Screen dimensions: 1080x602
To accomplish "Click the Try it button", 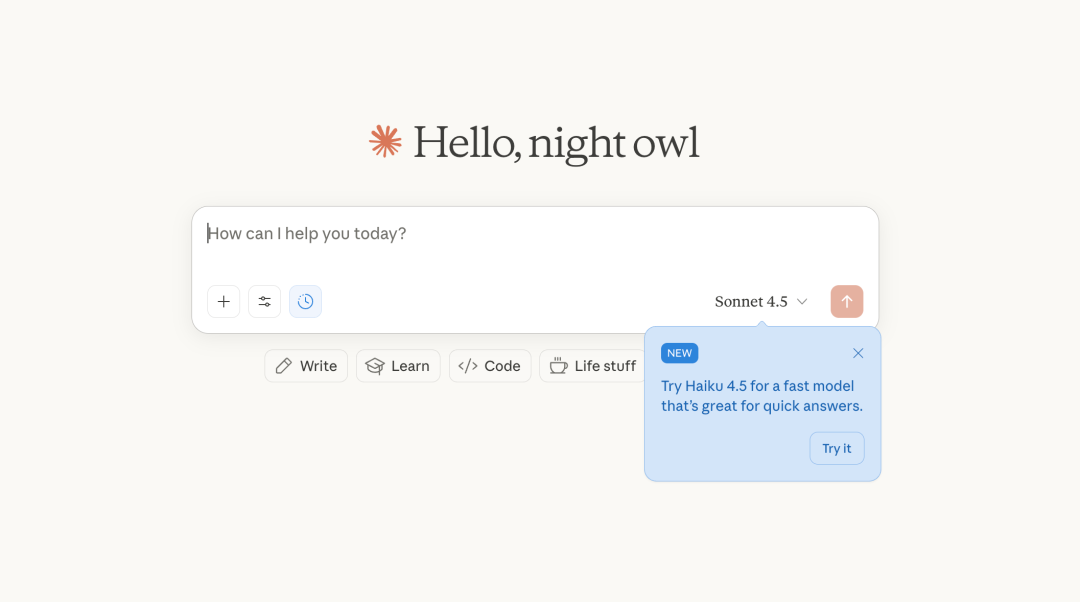I will pyautogui.click(x=837, y=448).
